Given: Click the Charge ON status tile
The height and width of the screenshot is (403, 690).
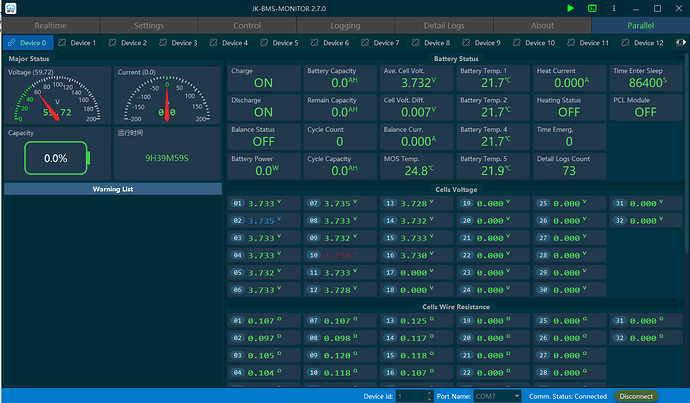Looking at the screenshot, I should coord(264,78).
